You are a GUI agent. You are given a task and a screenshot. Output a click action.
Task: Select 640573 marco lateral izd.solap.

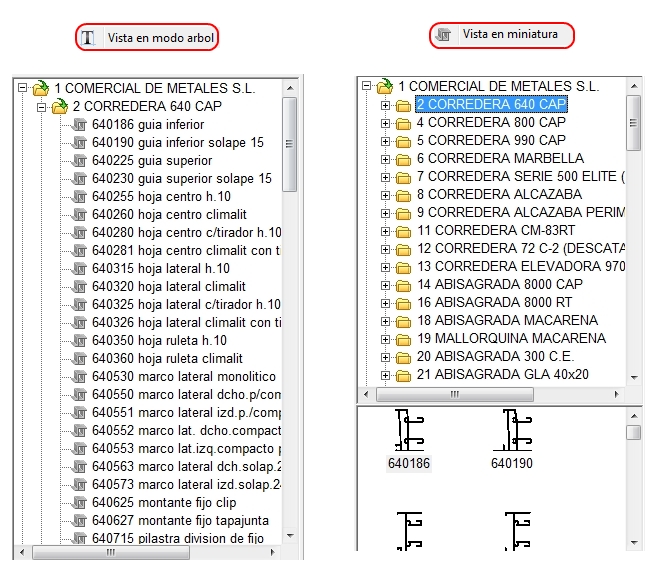(x=186, y=485)
